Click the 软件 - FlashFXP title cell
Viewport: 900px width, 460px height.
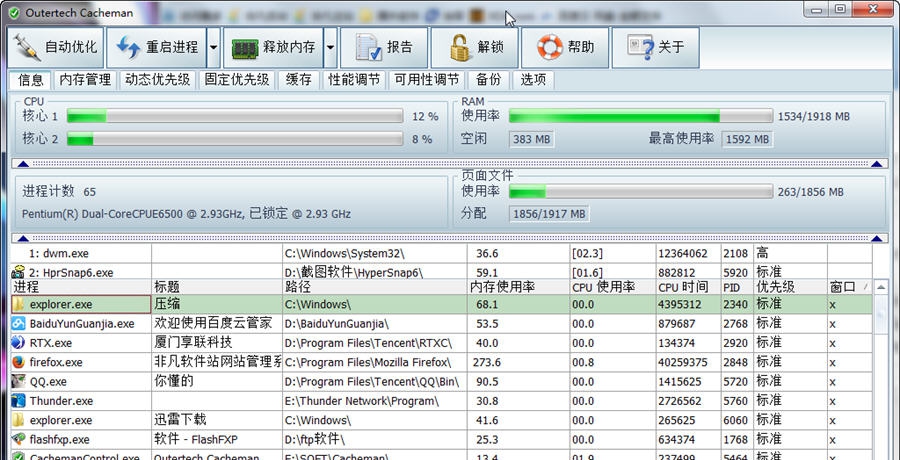click(x=217, y=439)
